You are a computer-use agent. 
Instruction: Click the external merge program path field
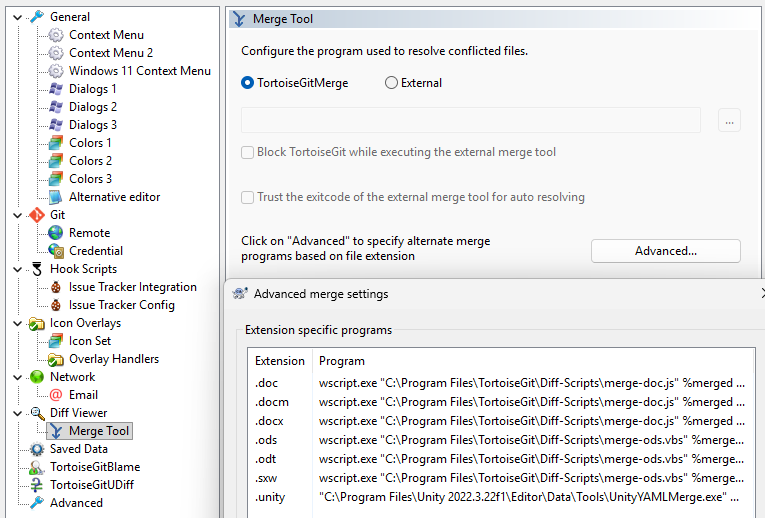[x=471, y=120]
